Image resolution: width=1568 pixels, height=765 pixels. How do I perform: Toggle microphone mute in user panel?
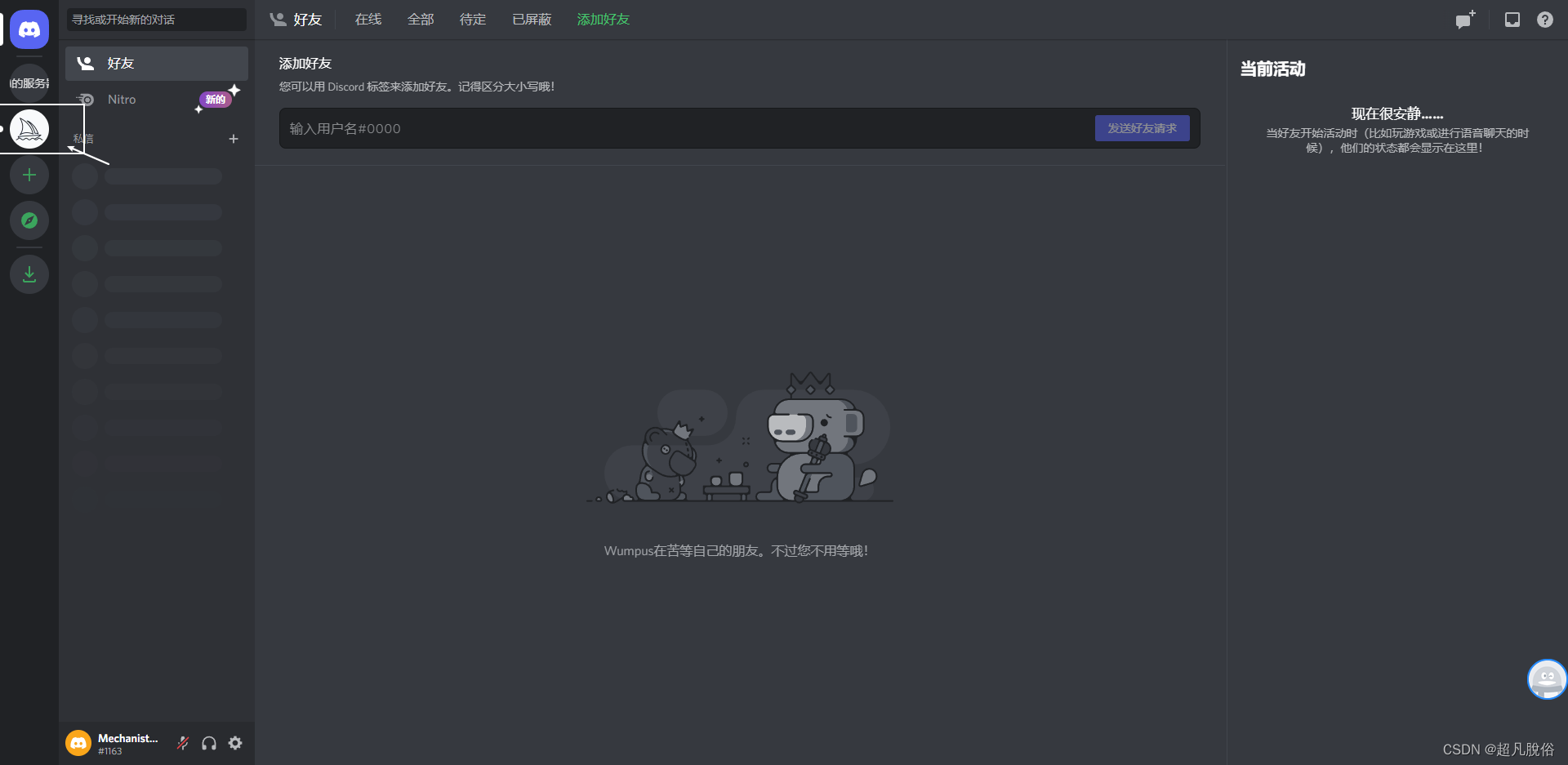tap(183, 743)
